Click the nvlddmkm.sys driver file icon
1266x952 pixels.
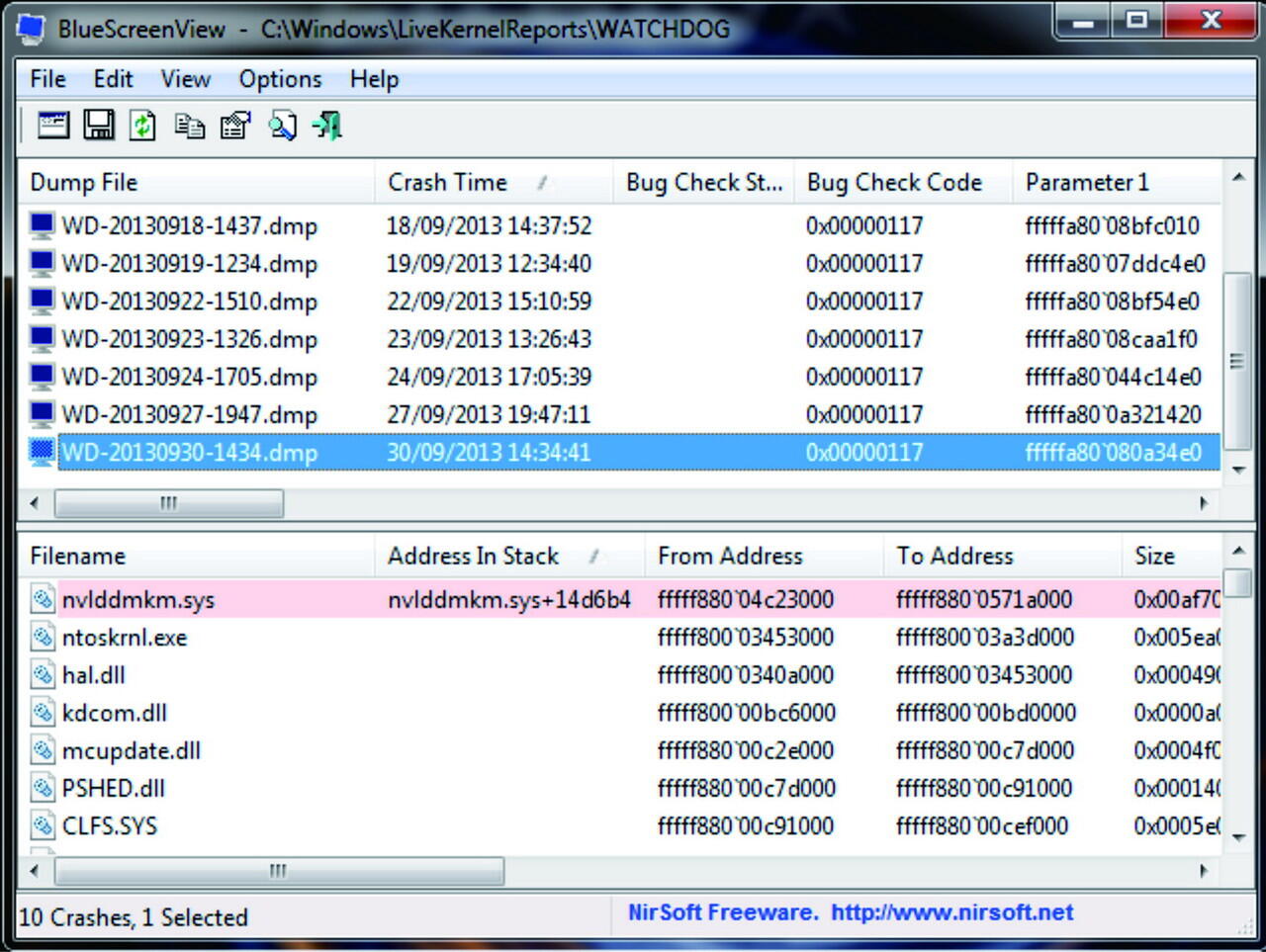pyautogui.click(x=43, y=600)
